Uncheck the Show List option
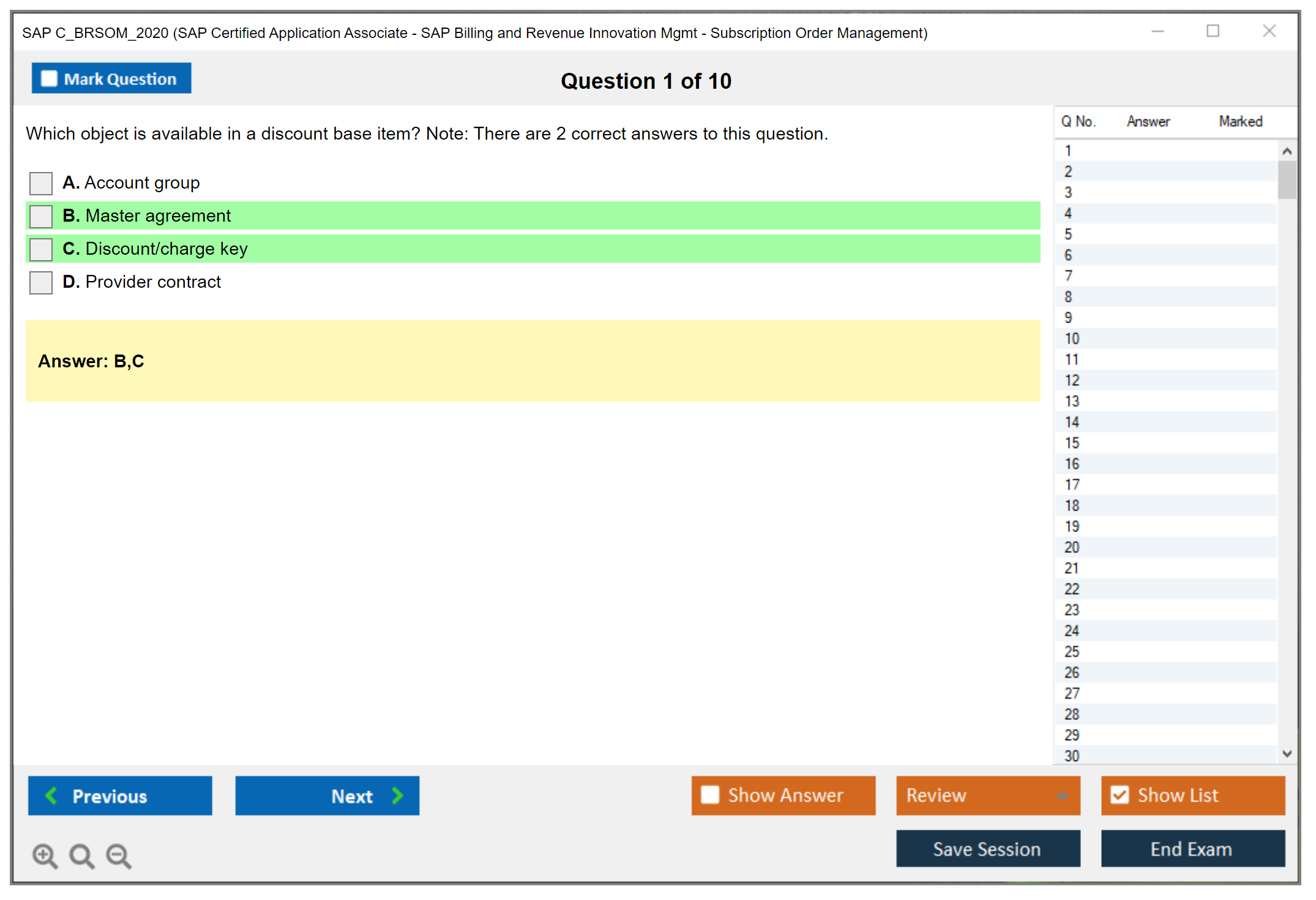The height and width of the screenshot is (900, 1316). click(1120, 795)
